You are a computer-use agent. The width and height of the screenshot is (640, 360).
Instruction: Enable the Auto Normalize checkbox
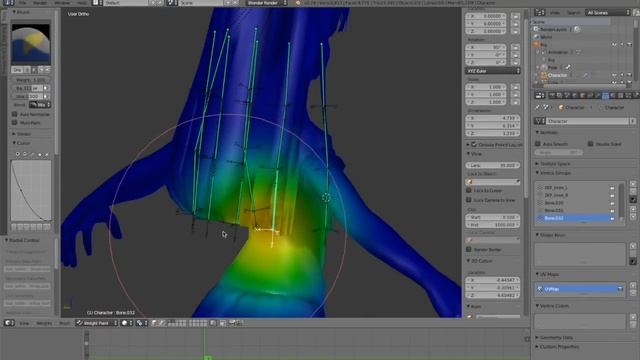coord(15,114)
